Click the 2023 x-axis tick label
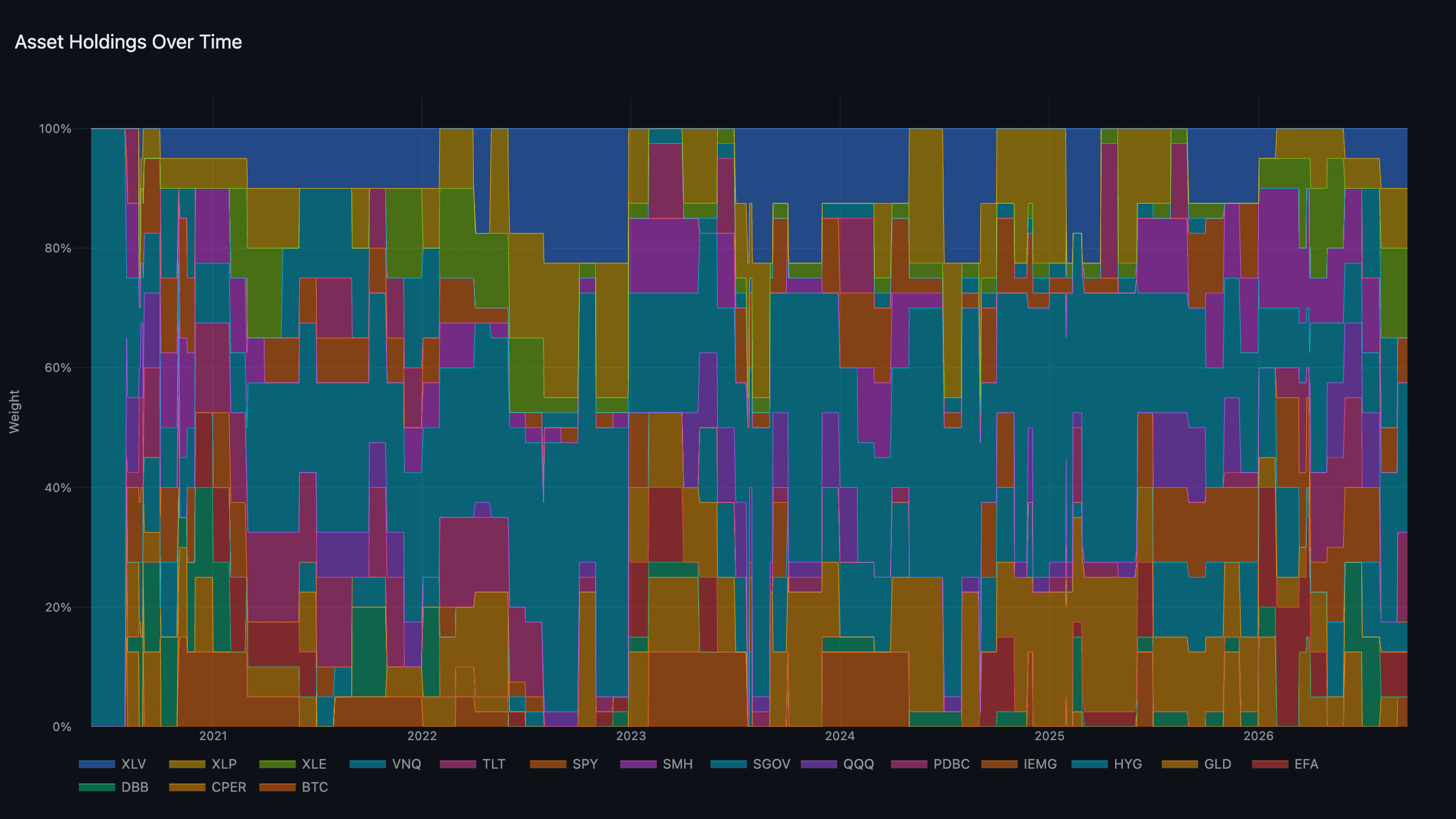Screen dimensions: 1456x819 point(631,736)
